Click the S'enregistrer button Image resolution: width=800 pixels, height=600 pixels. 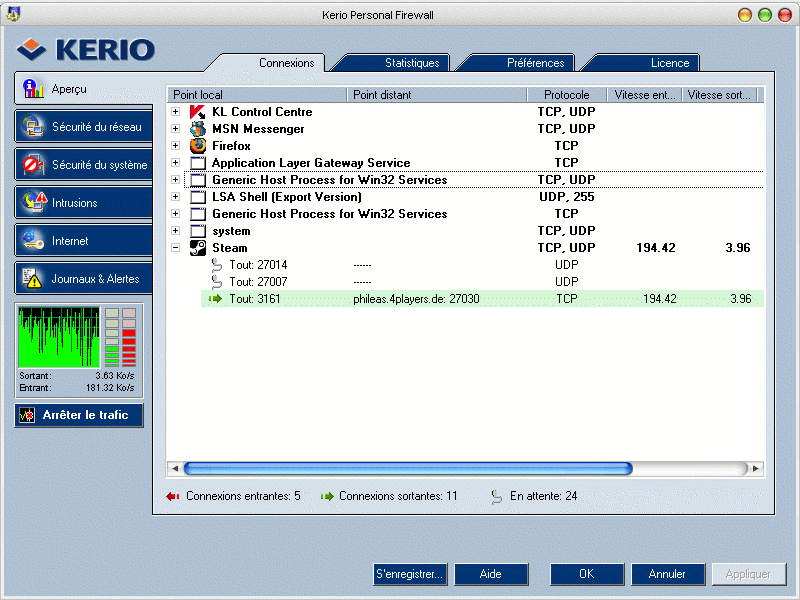point(409,574)
